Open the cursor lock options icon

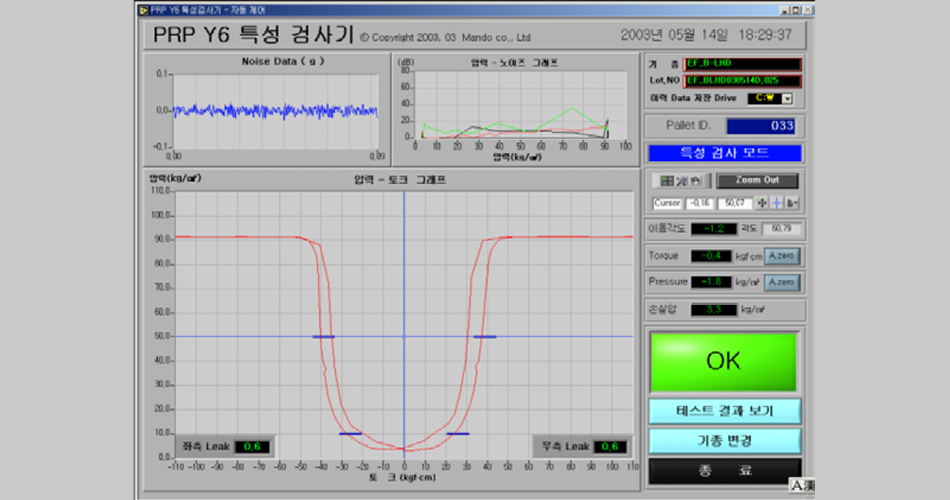(792, 203)
